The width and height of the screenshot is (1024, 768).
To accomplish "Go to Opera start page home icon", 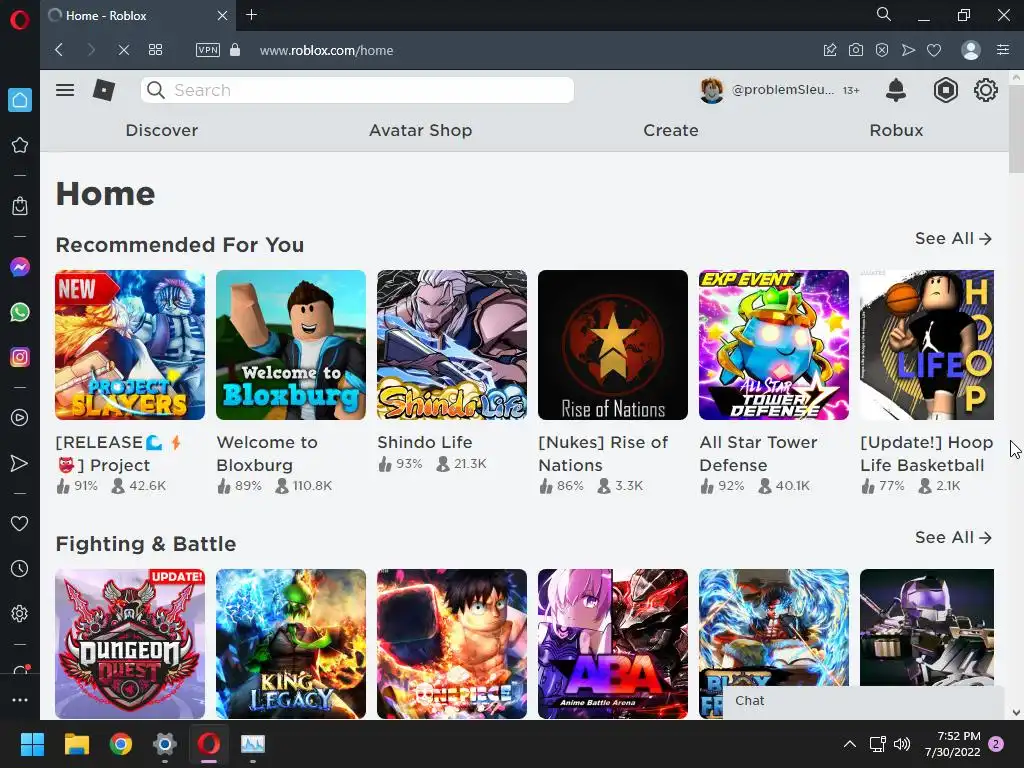I will click(x=20, y=100).
